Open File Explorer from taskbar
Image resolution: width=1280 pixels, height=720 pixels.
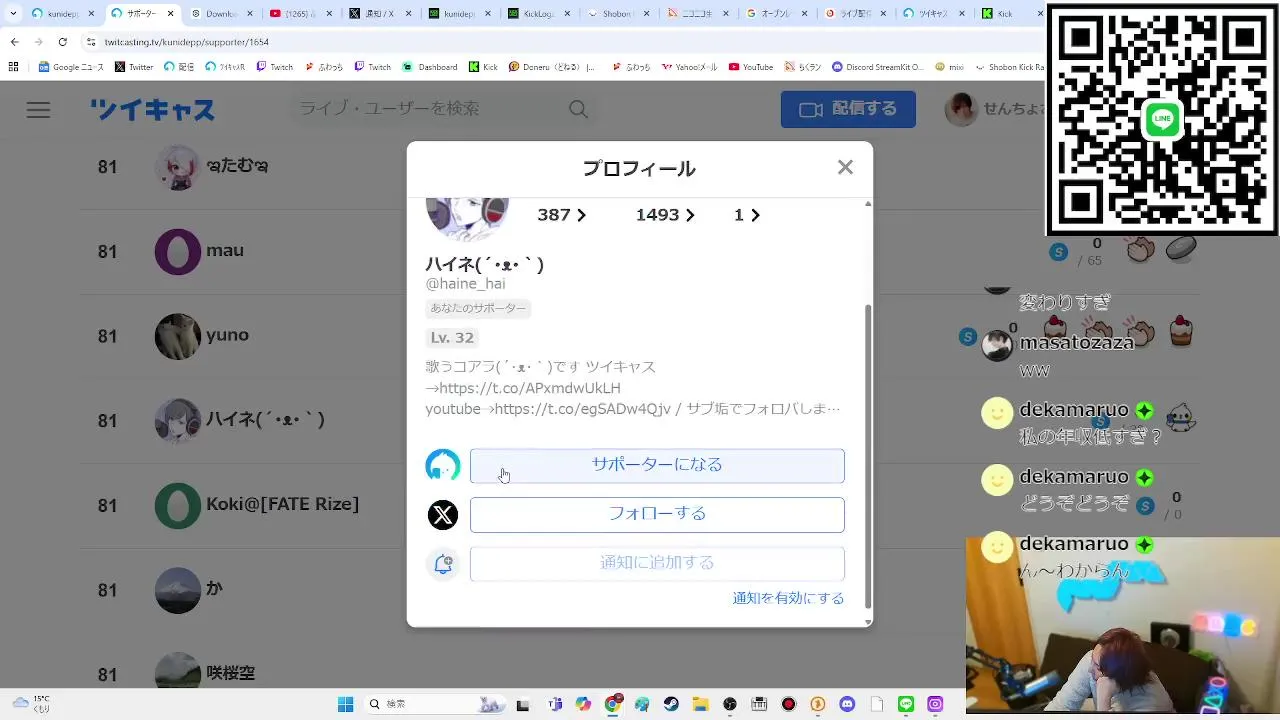tap(700, 704)
